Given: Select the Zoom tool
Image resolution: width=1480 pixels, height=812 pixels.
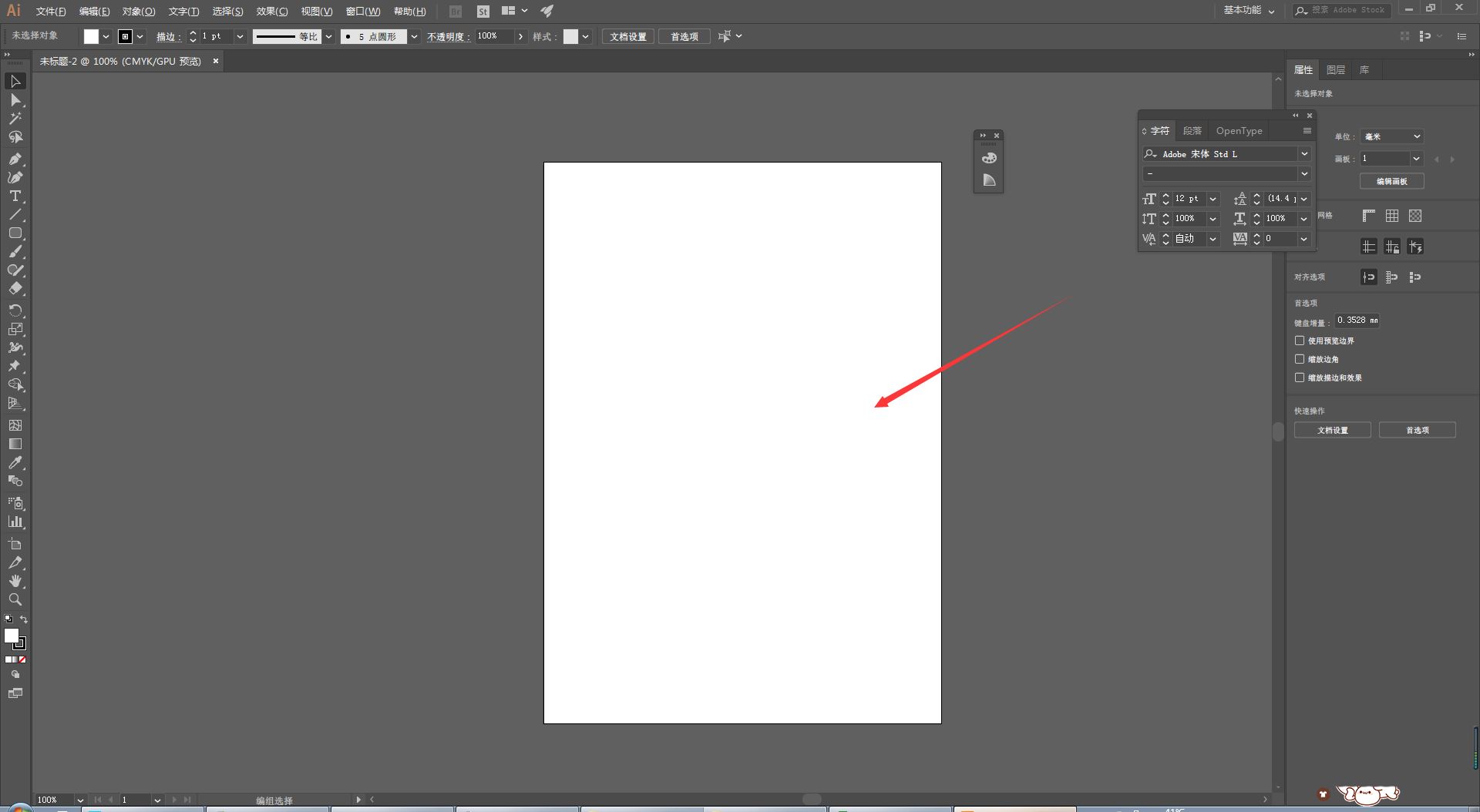Looking at the screenshot, I should [15, 599].
